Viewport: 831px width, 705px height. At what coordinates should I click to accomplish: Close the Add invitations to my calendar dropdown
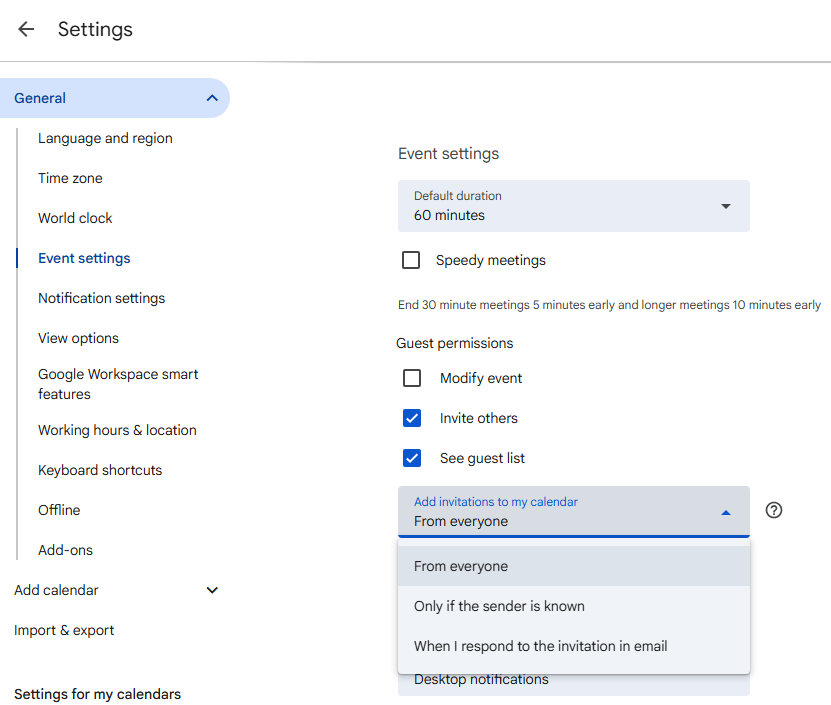(x=573, y=512)
